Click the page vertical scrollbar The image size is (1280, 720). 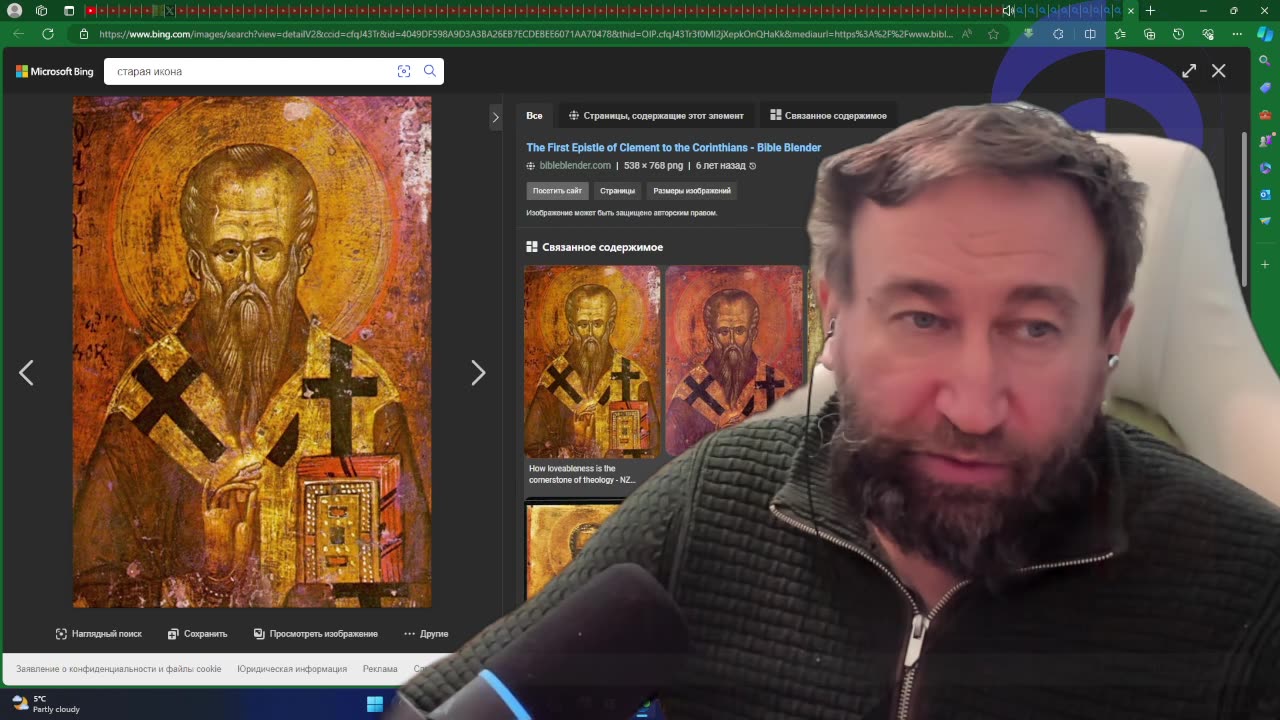click(1244, 210)
